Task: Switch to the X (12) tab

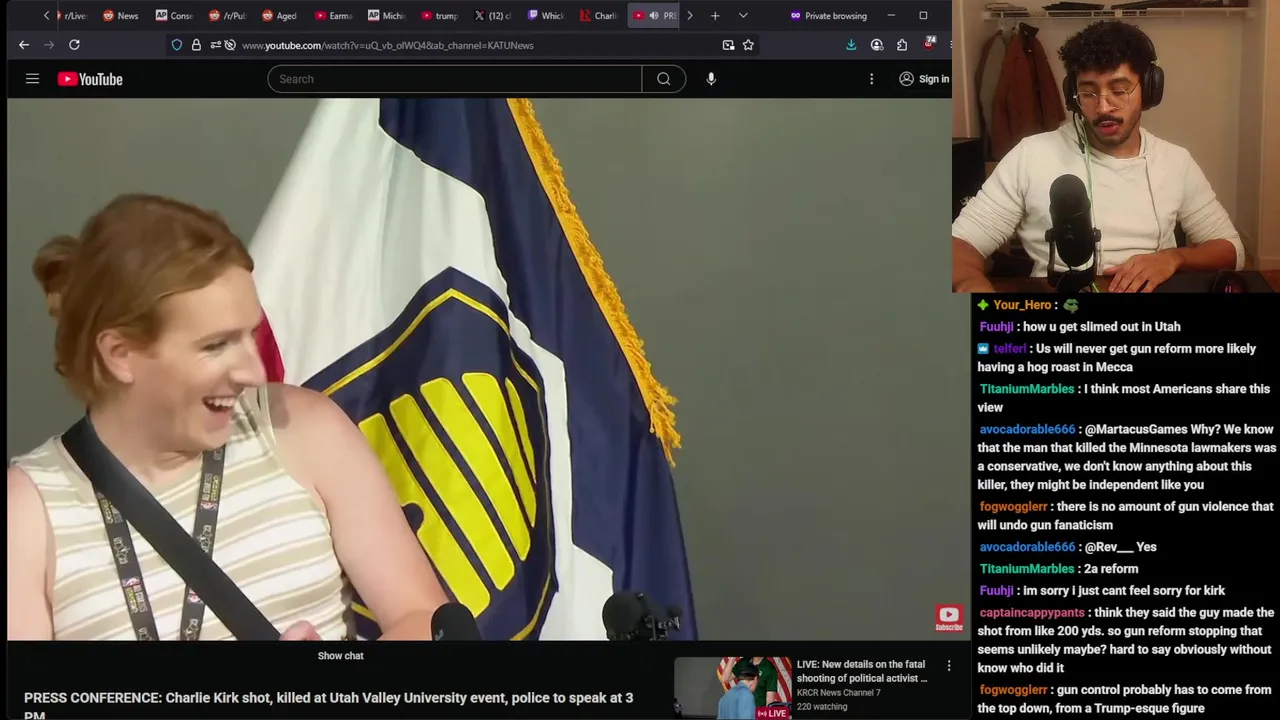Action: click(492, 16)
